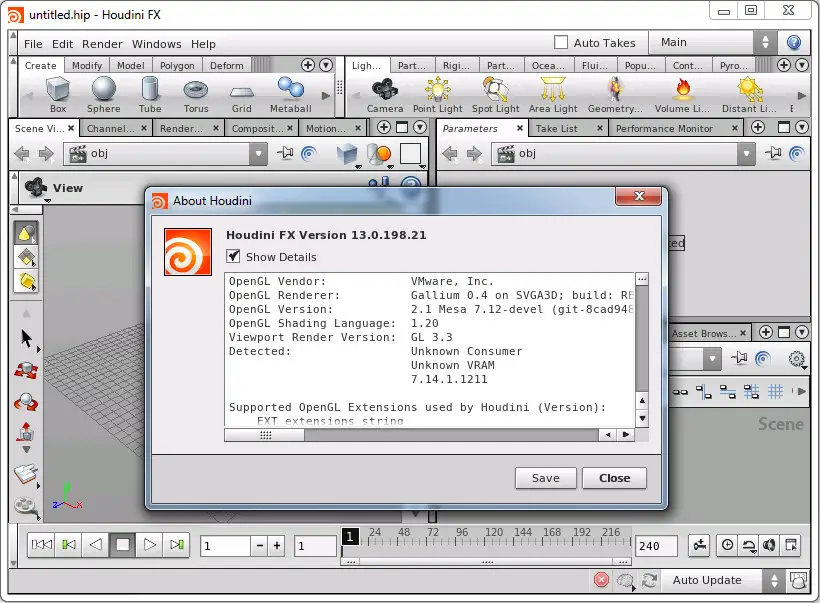
Task: Toggle audio speaker icon in playbar
Action: click(769, 545)
